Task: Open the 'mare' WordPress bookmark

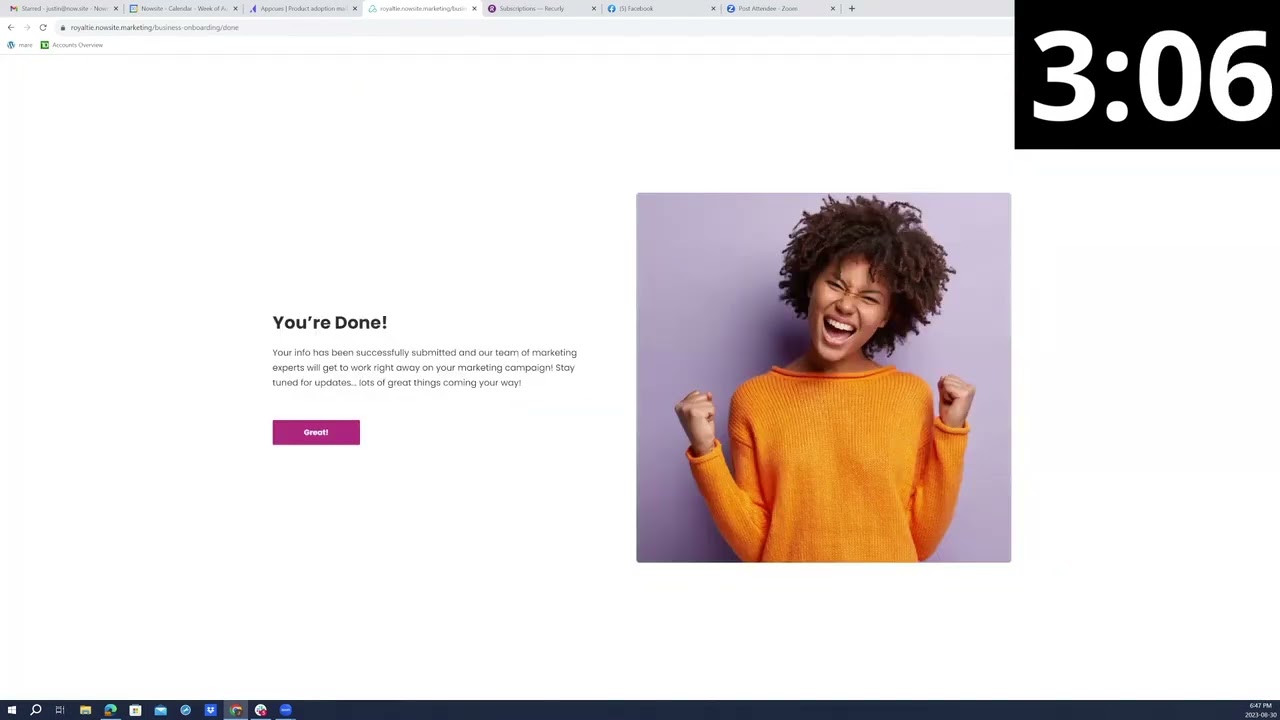Action: (x=19, y=45)
